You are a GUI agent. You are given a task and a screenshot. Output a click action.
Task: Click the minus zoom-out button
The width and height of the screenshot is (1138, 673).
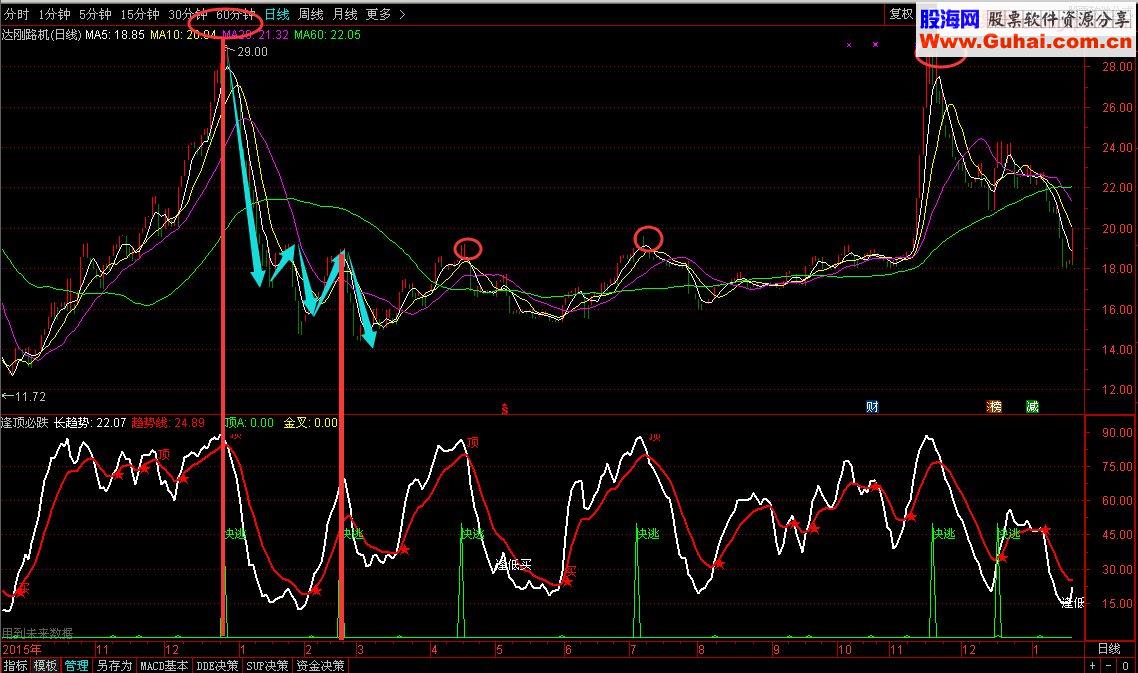coord(1108,666)
